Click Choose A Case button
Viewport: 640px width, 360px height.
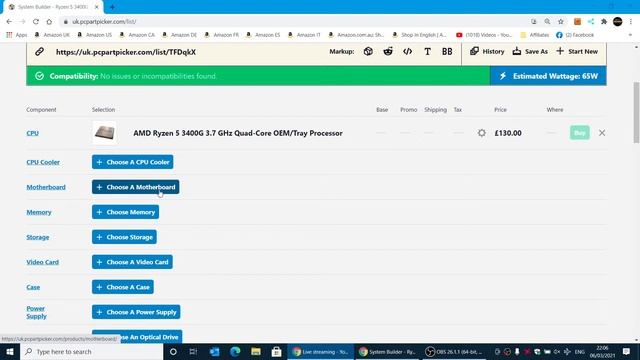tap(123, 287)
